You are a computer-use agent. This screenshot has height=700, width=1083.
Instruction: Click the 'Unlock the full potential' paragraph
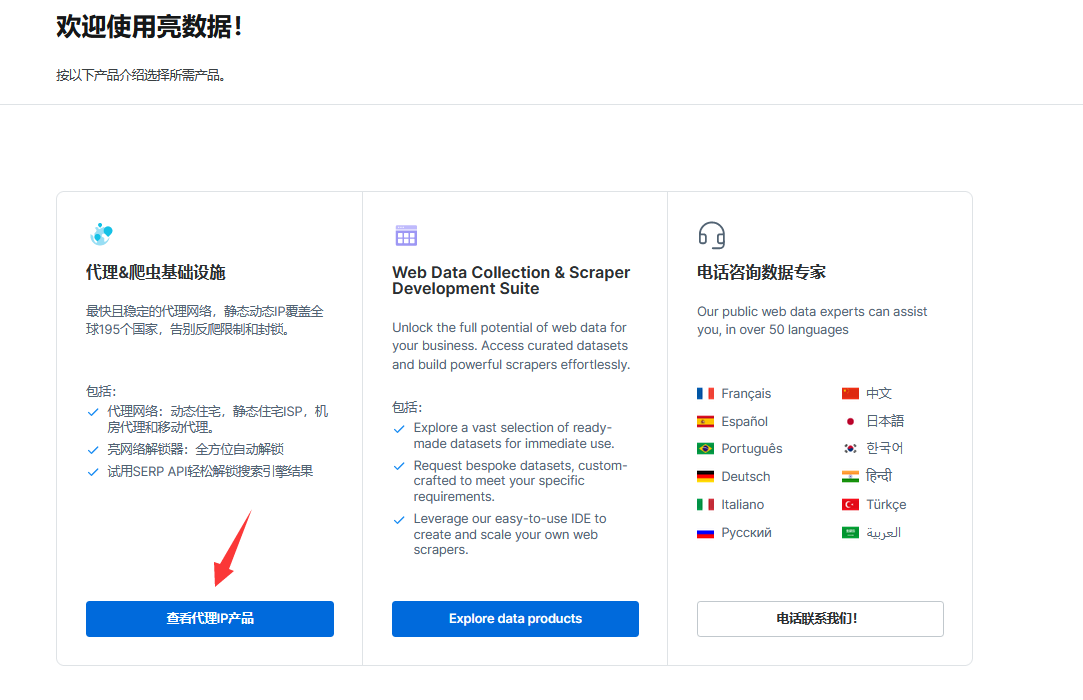coord(511,346)
